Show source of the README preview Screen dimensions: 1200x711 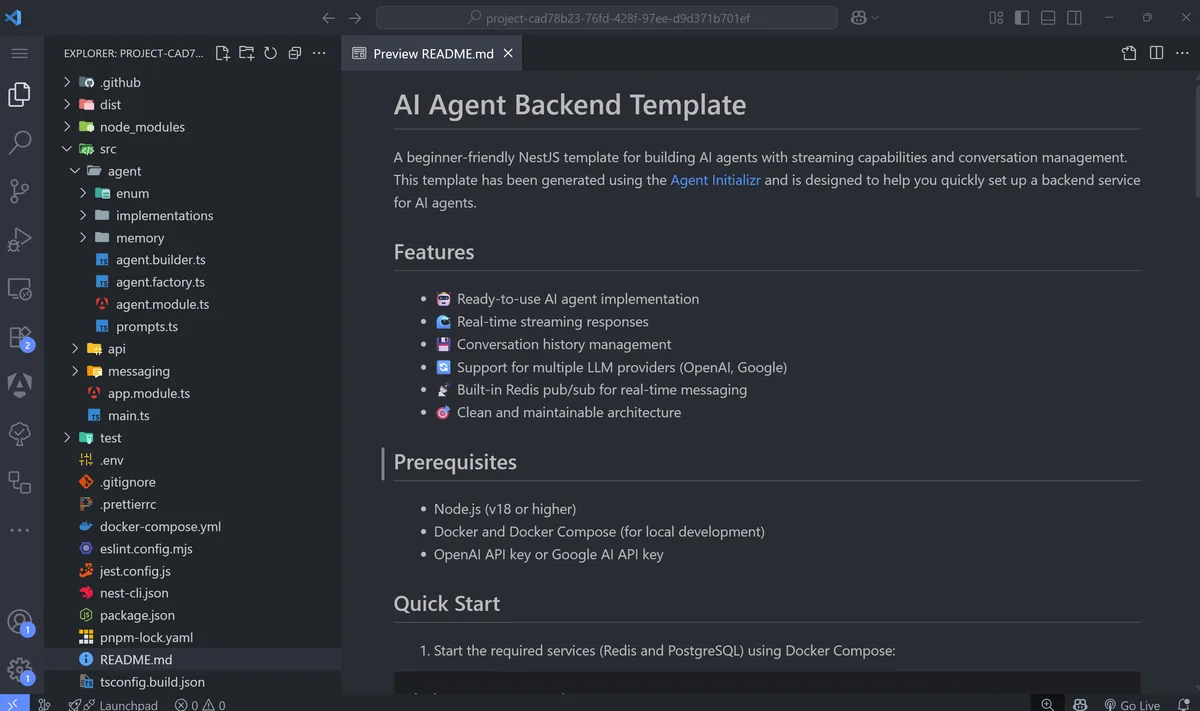coord(1129,53)
